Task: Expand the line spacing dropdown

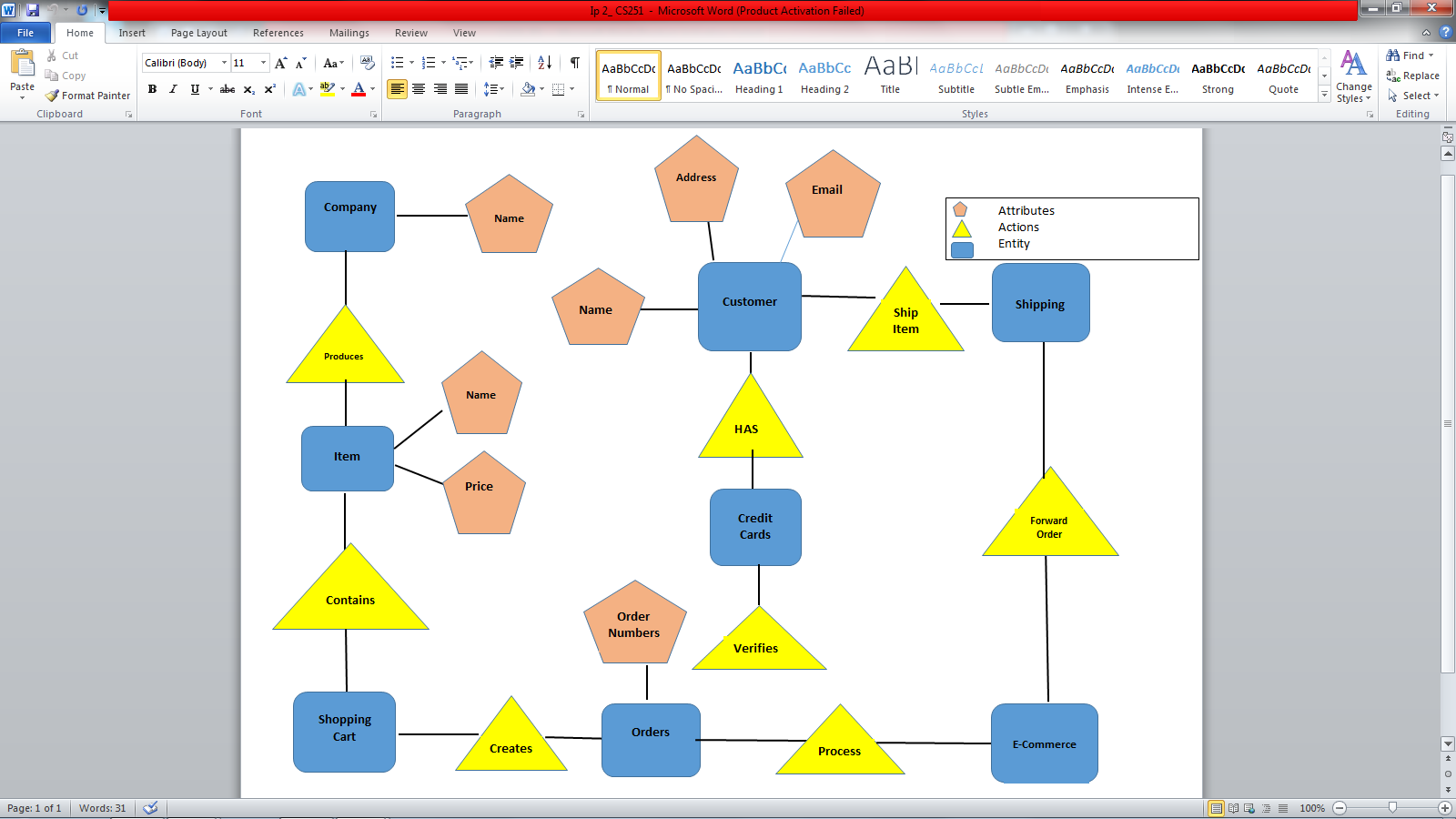Action: (x=501, y=89)
